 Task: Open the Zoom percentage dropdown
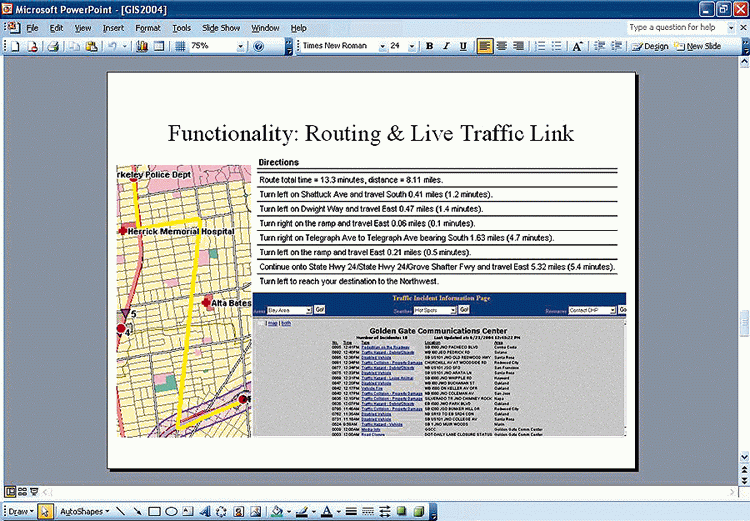[240, 46]
